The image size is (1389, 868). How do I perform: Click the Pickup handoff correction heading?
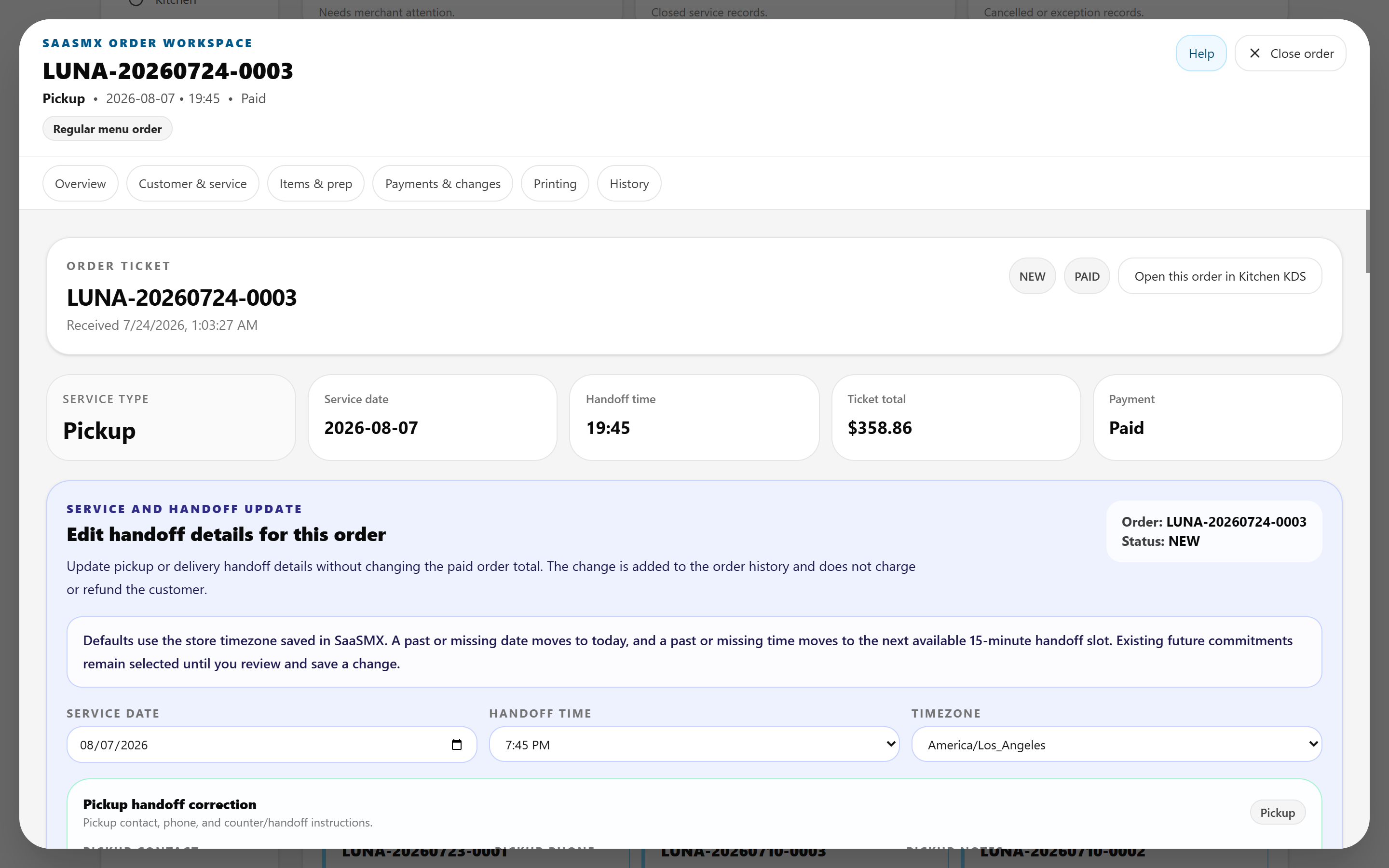(169, 804)
